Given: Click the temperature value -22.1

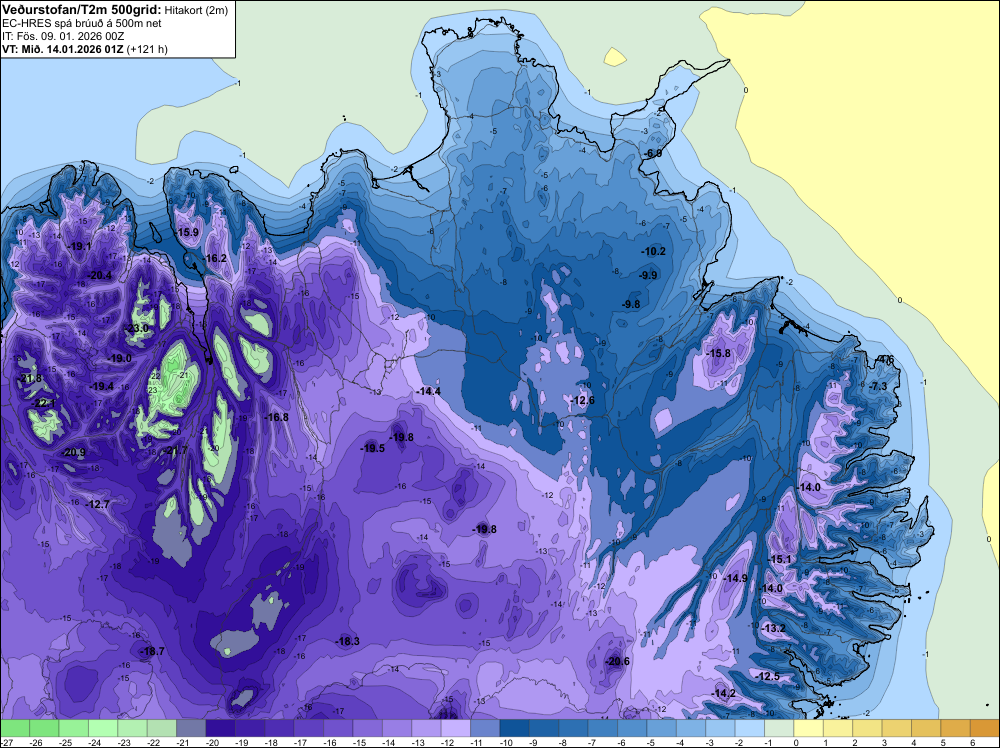Looking at the screenshot, I should 45,403.
